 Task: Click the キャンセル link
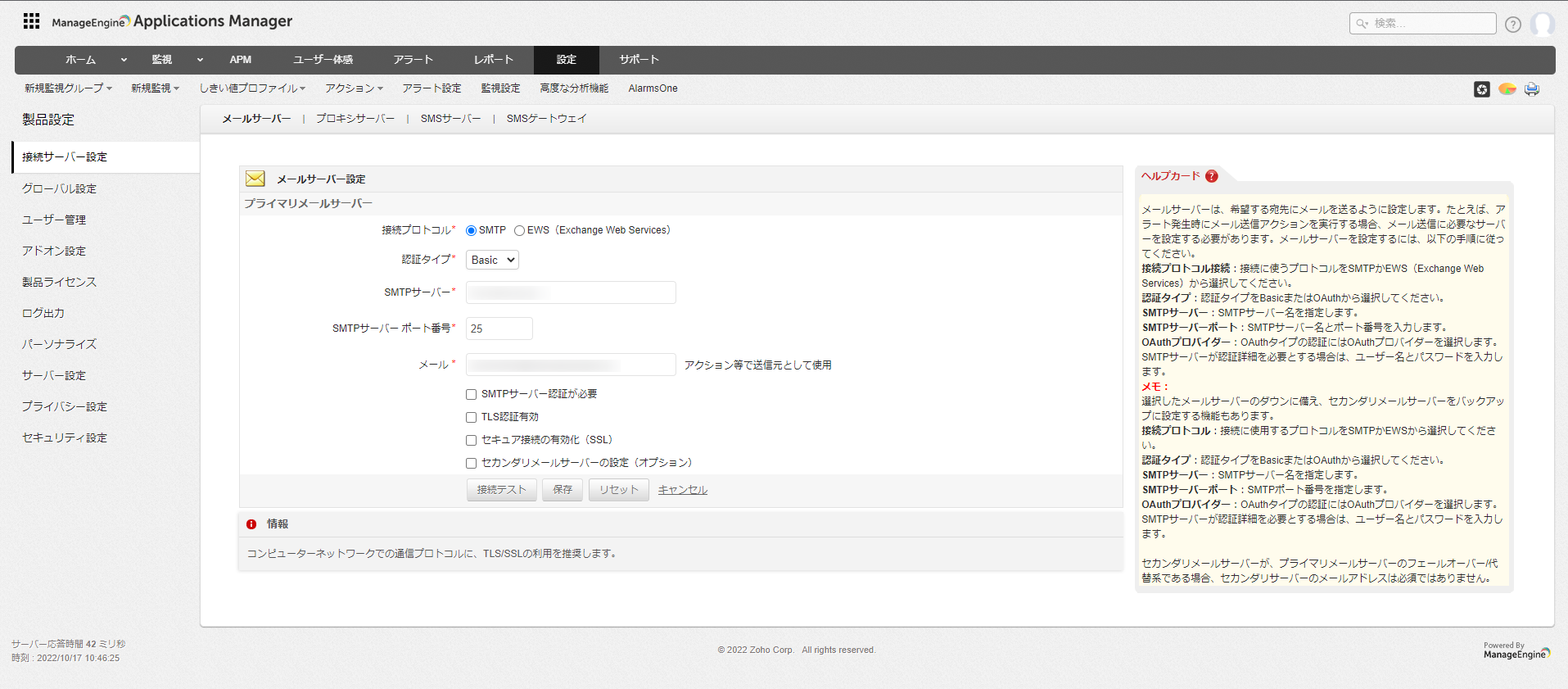coord(683,490)
